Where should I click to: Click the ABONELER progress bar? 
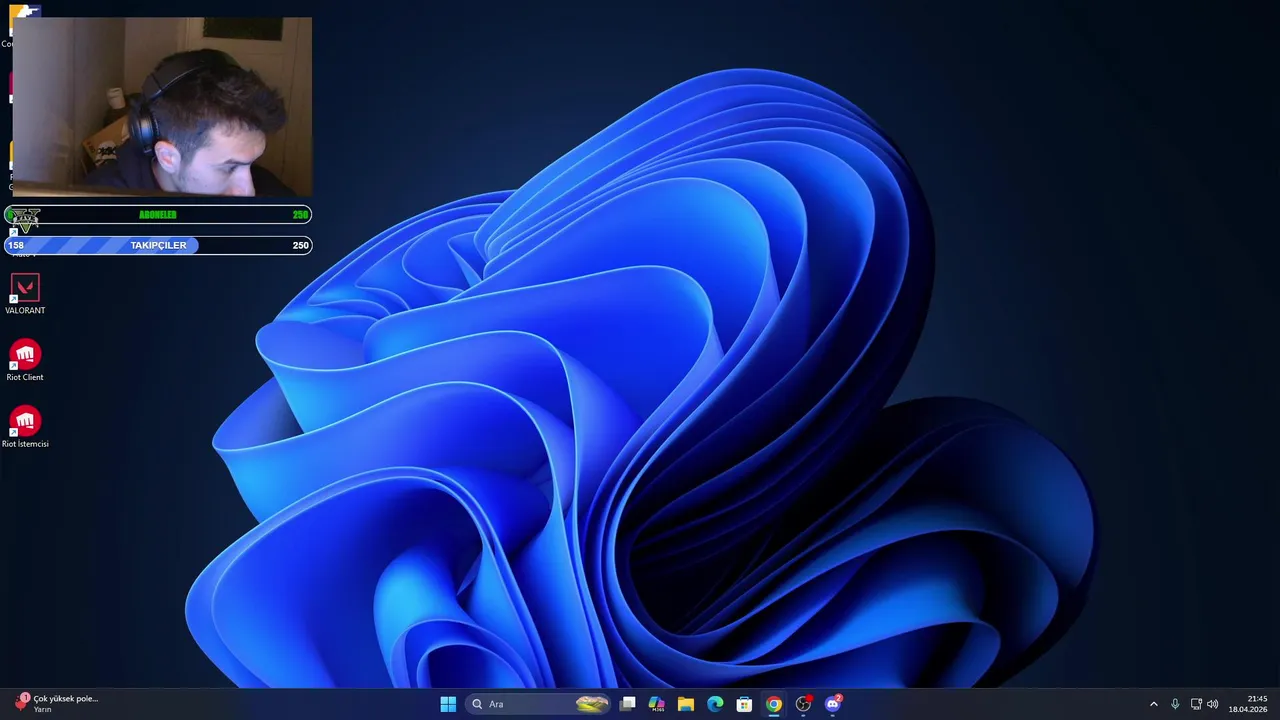[x=158, y=215]
